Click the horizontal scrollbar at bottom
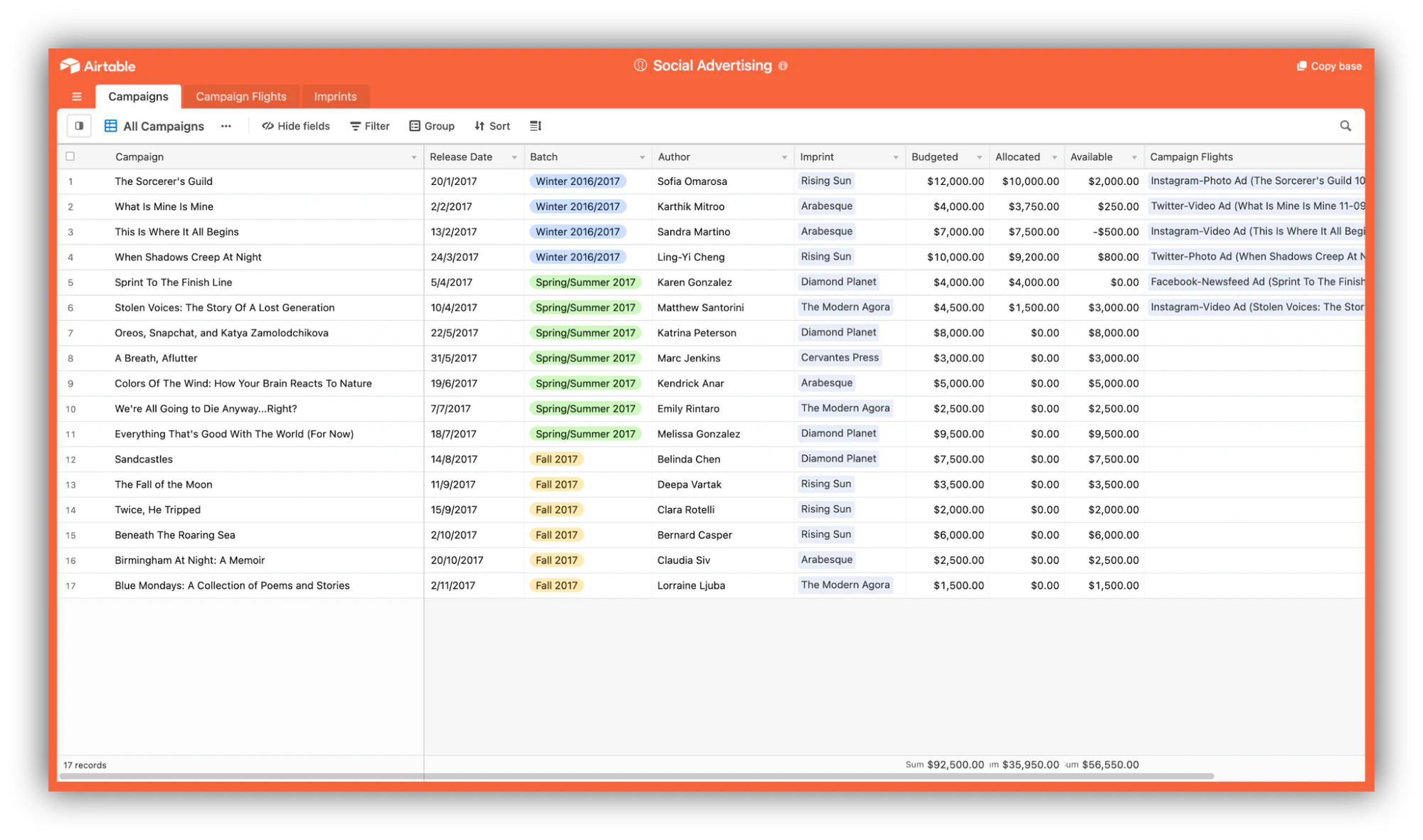The width and height of the screenshot is (1423, 840). [x=637, y=776]
